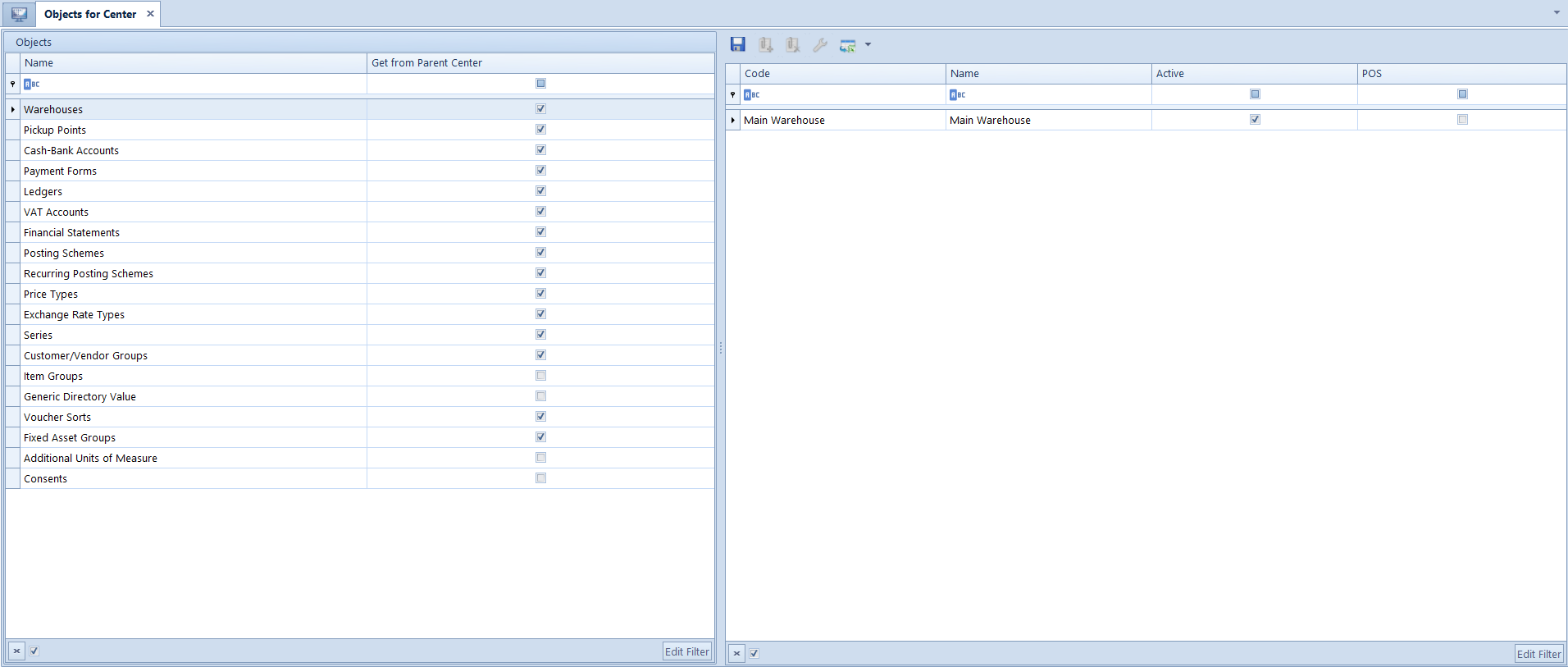Select the Additional Units of Measure row
The height and width of the screenshot is (667, 1568).
pos(360,458)
